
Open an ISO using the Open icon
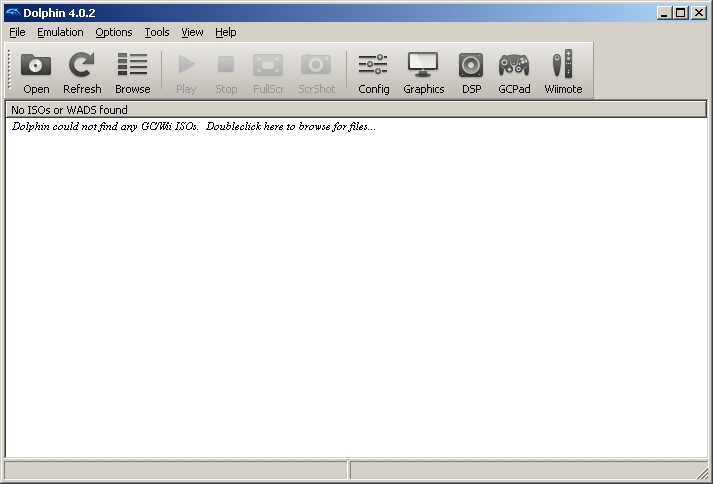pos(36,71)
